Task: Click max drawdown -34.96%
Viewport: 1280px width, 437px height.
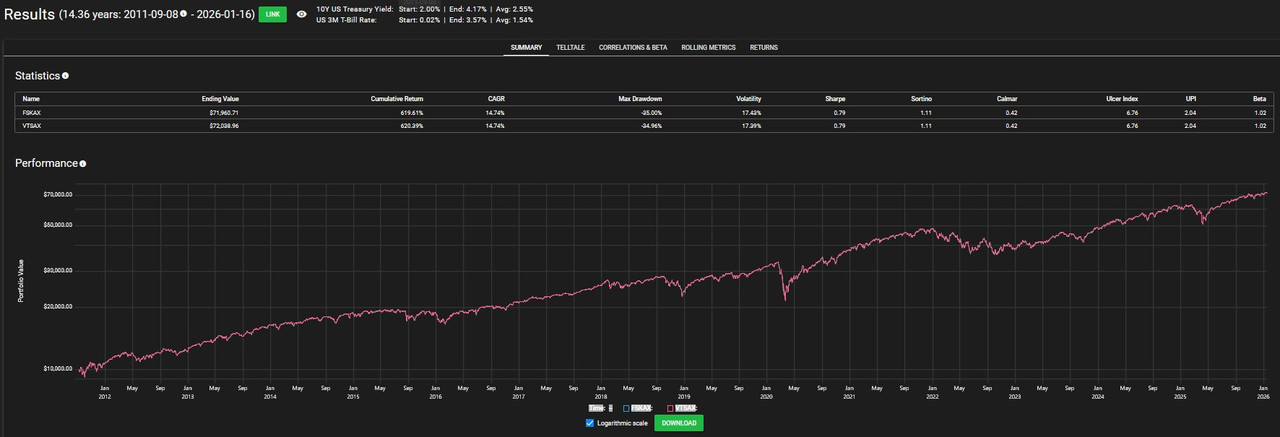Action: (650, 126)
